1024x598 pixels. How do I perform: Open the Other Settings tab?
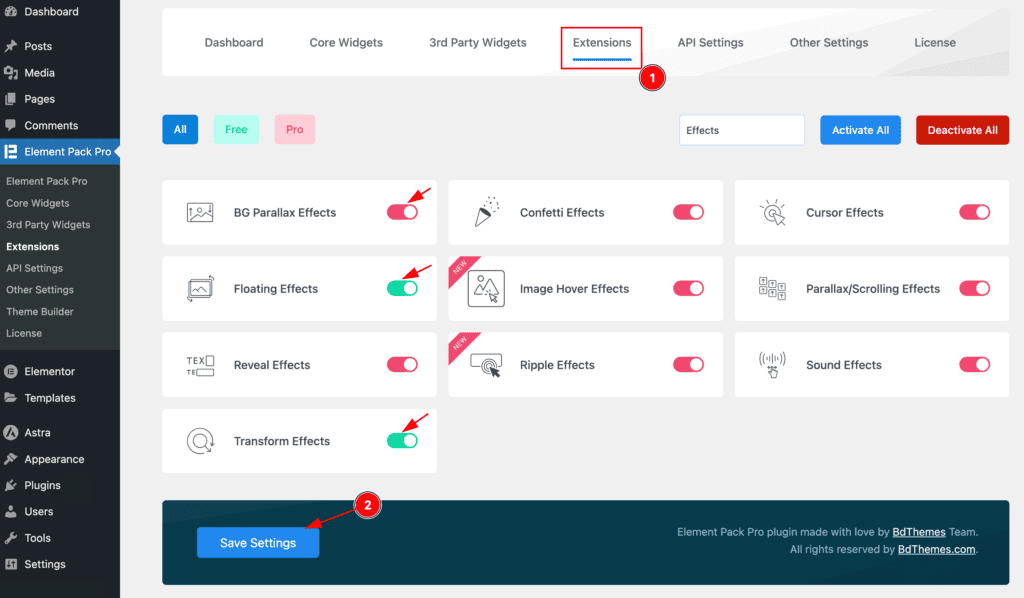click(829, 42)
